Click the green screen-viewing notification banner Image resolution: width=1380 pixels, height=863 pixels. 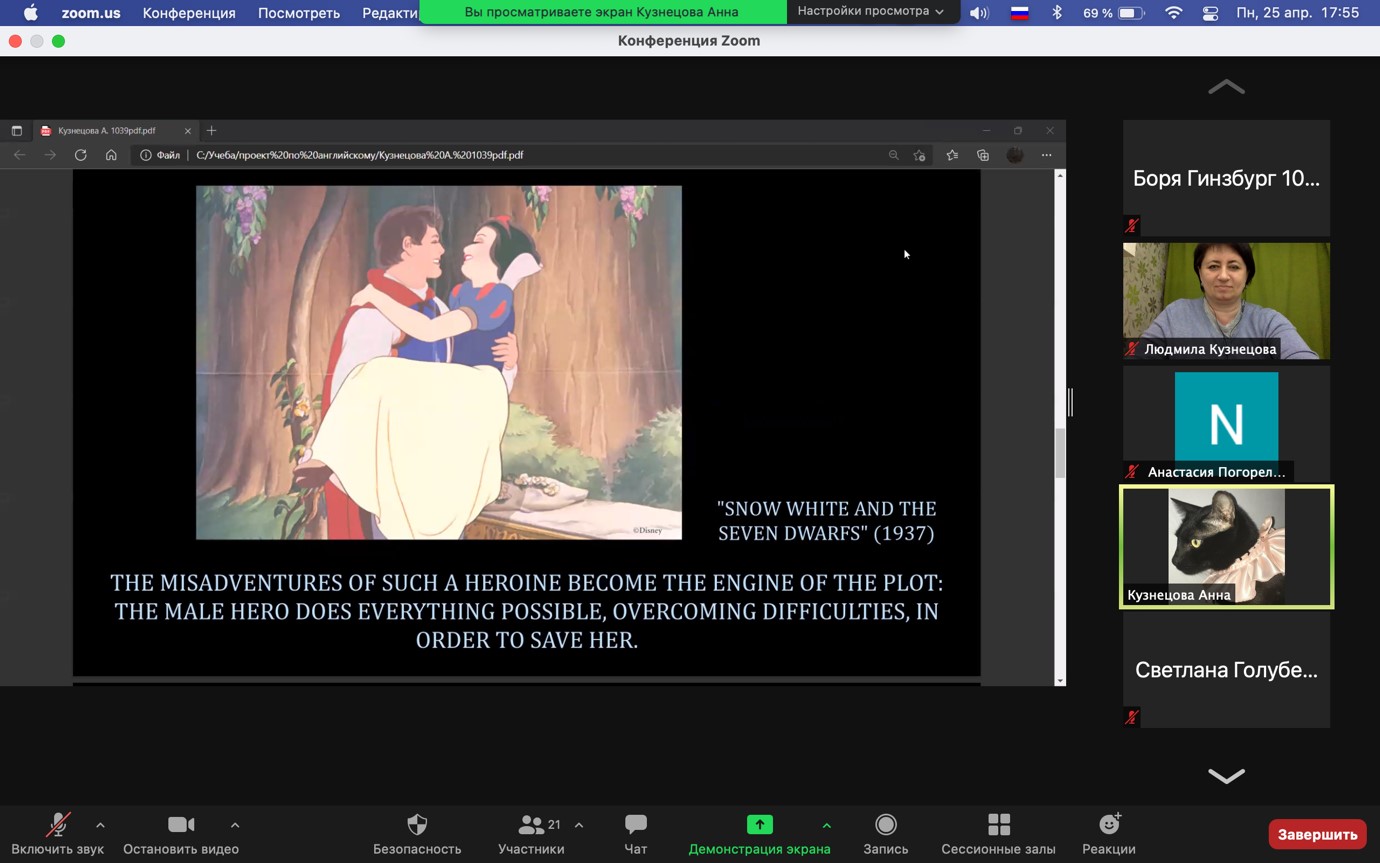(602, 12)
